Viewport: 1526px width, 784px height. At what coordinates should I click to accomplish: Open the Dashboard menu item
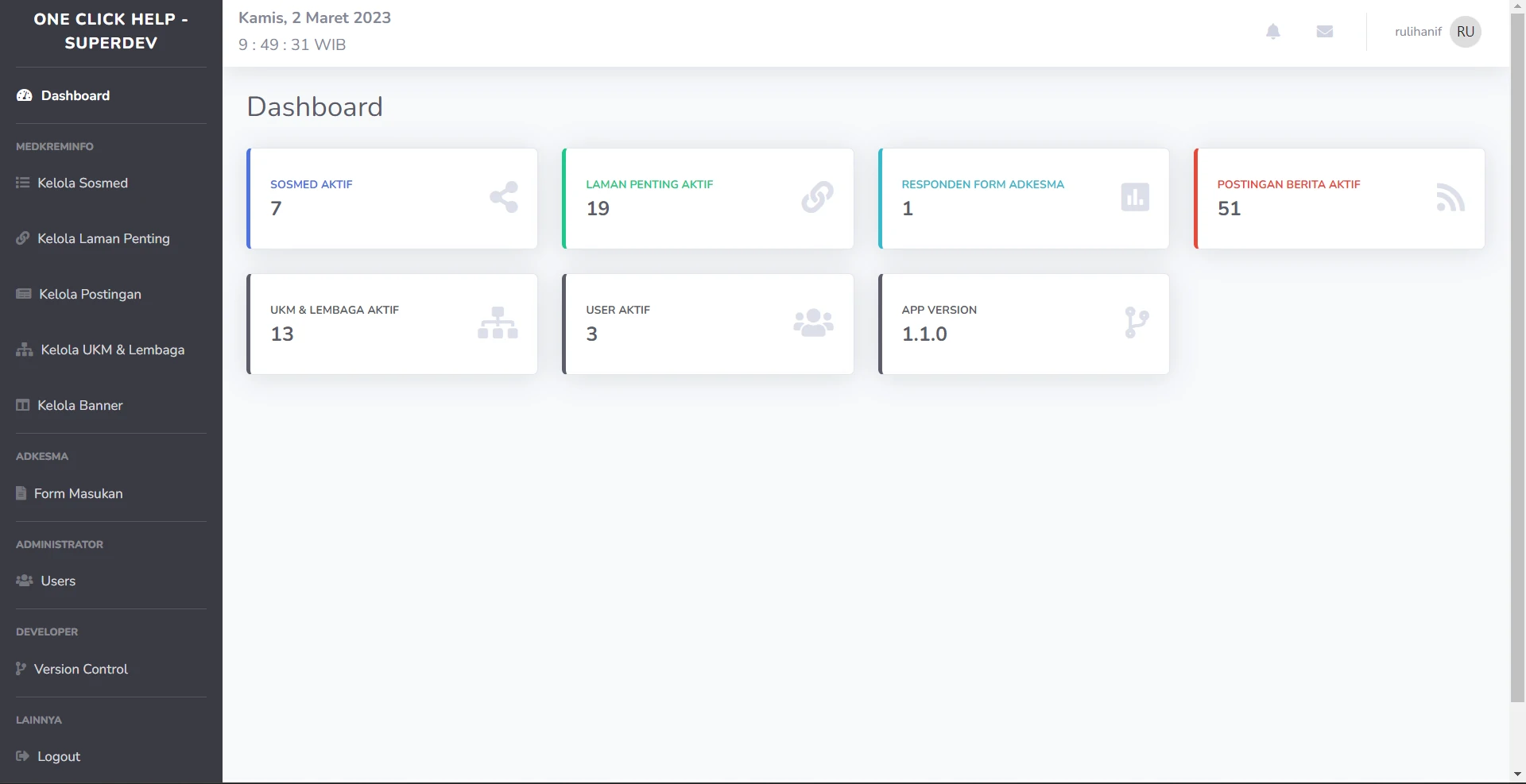[x=75, y=95]
